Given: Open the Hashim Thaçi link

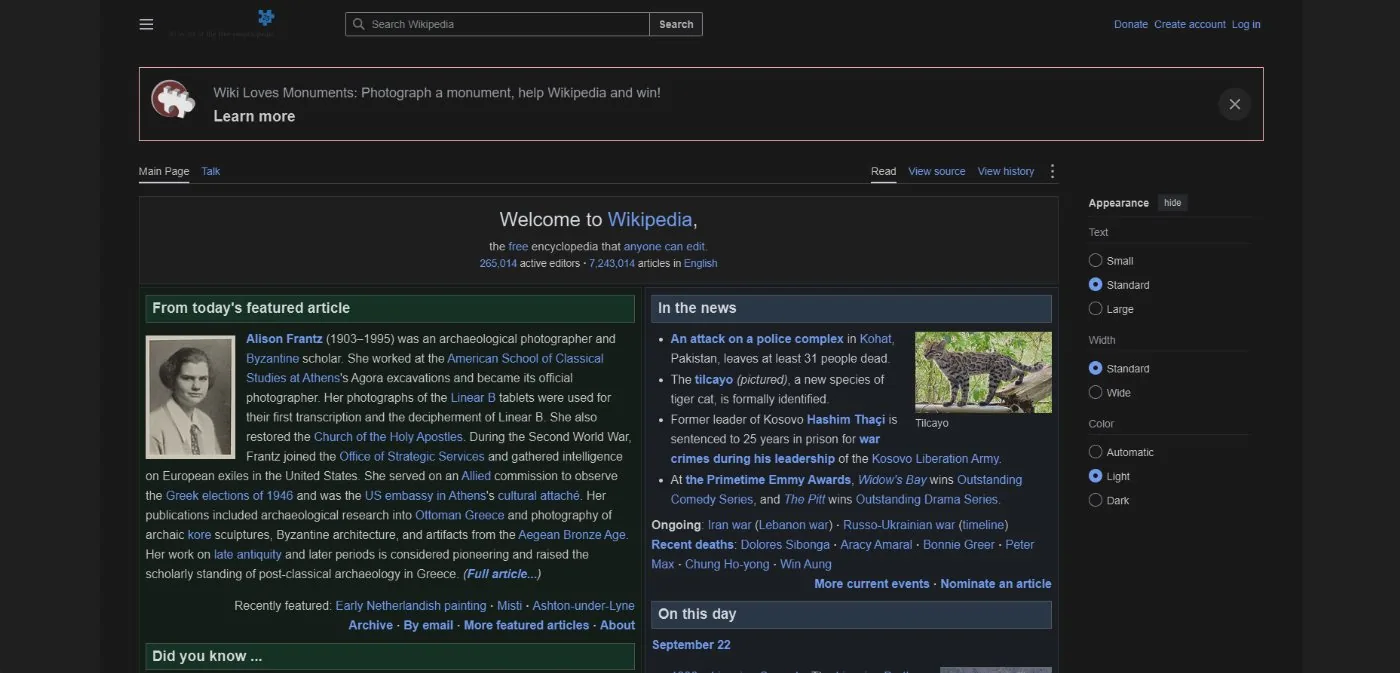Looking at the screenshot, I should (846, 419).
